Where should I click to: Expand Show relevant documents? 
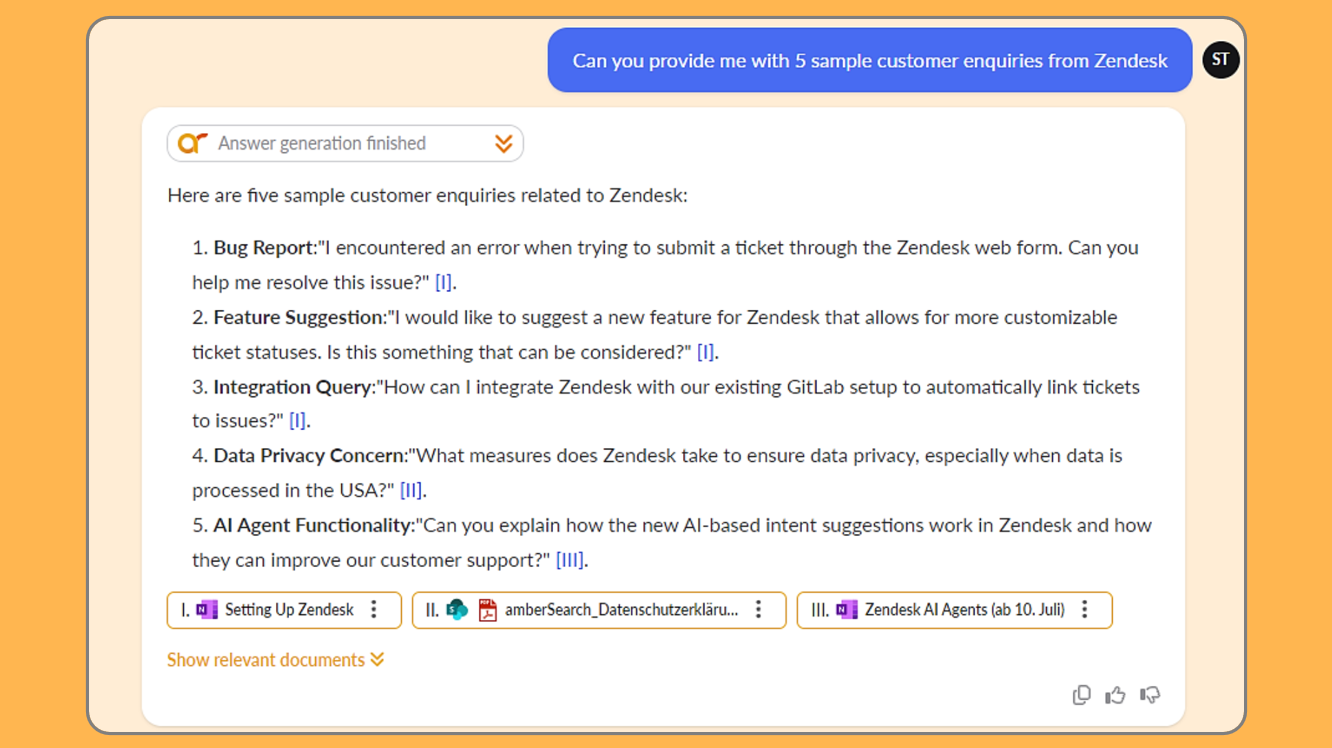click(276, 660)
